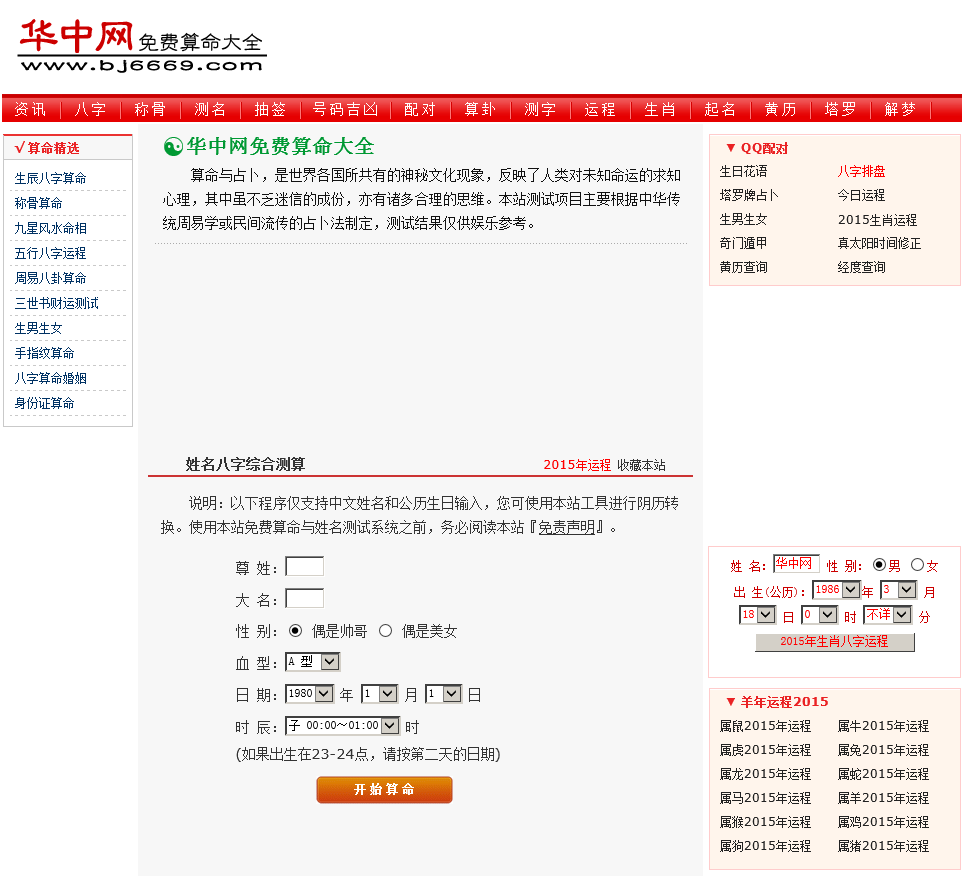Open the 免责声明 disclaimer link

pos(567,527)
